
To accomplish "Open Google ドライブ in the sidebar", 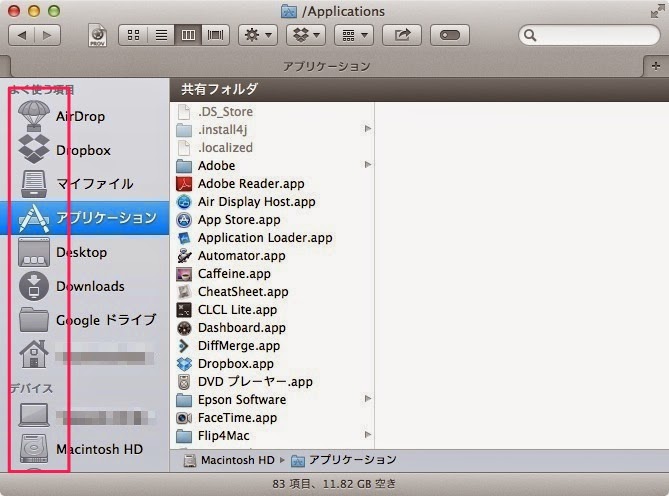I will (84, 320).
